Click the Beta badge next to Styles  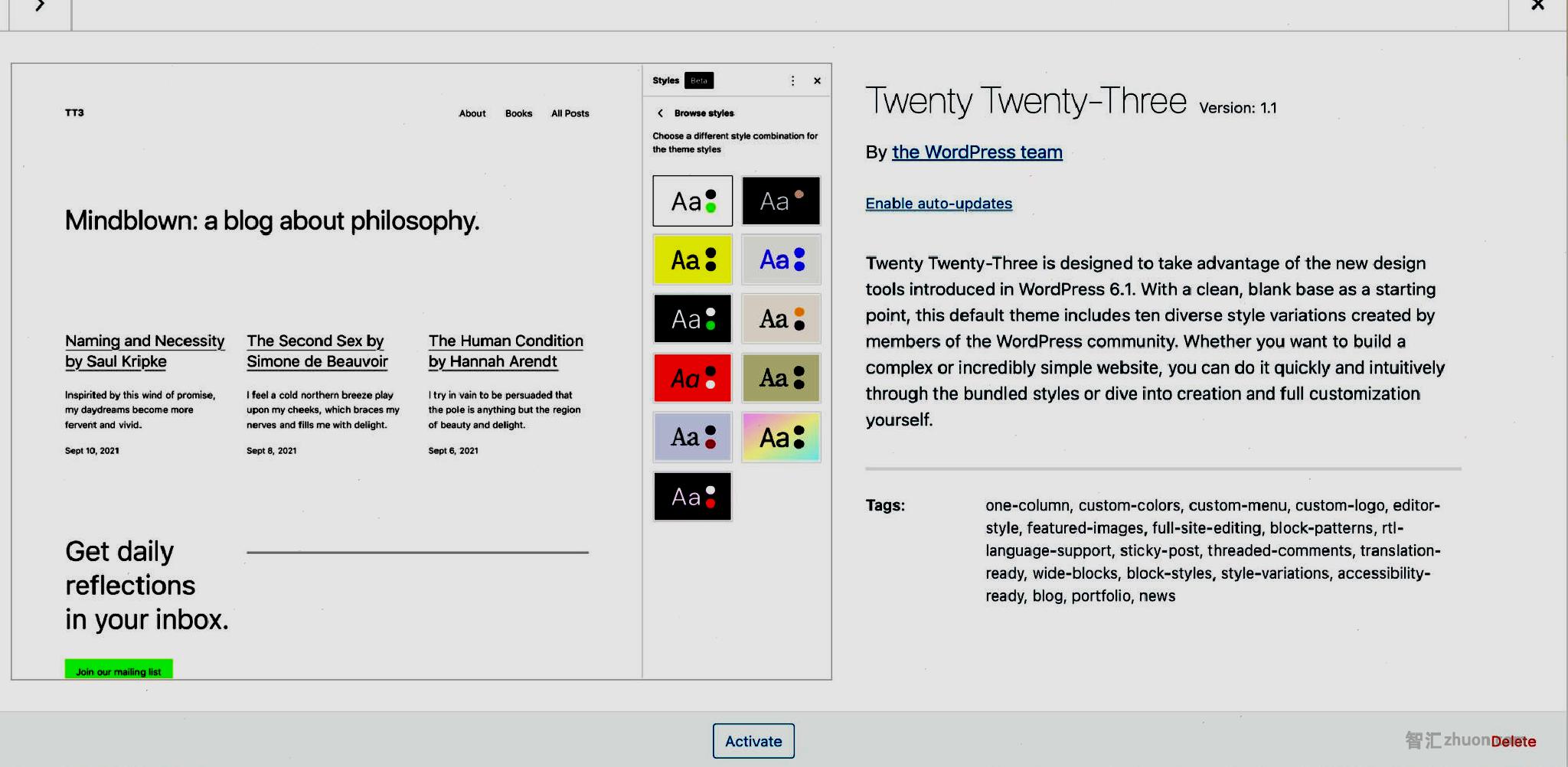coord(699,80)
